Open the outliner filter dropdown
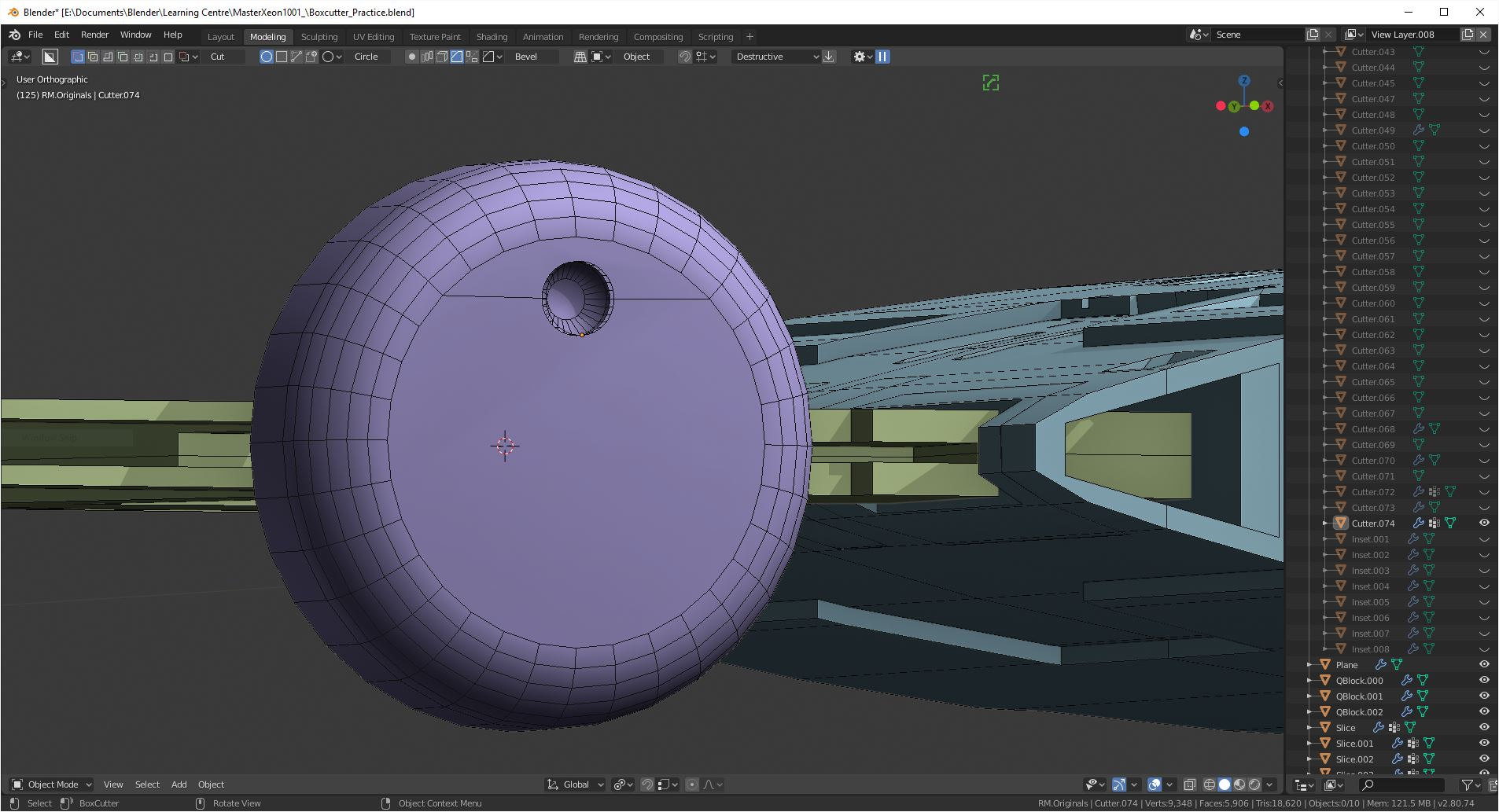This screenshot has height=812, width=1499. pos(1471,784)
